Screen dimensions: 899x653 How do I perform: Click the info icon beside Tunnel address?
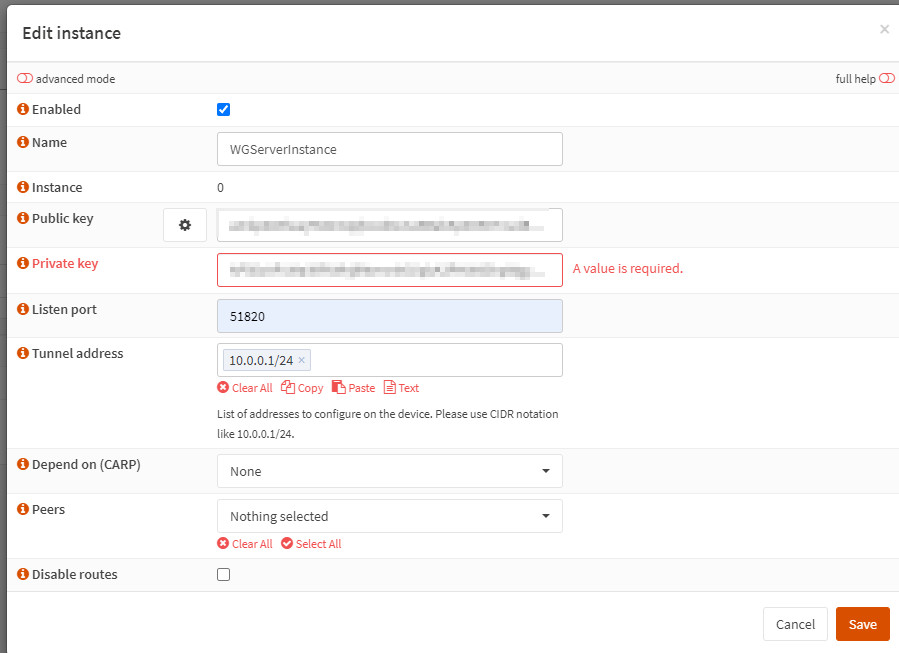coord(23,353)
